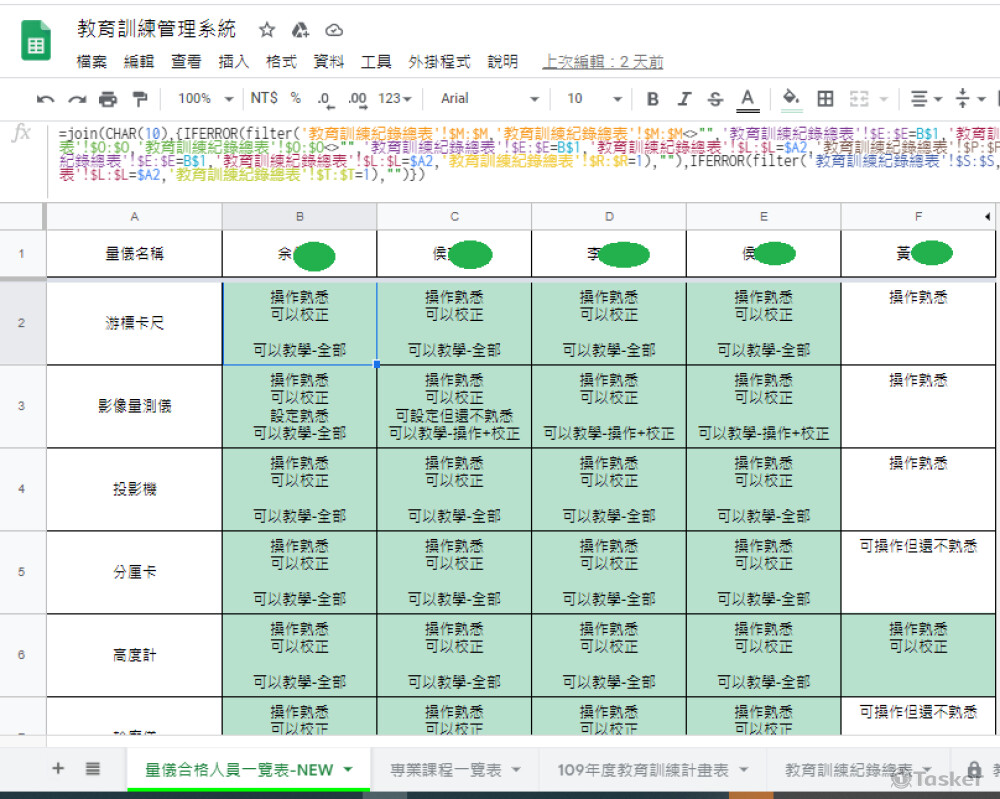Open the all sheets list icon
Screen dimensions: 1000x799
(93, 768)
